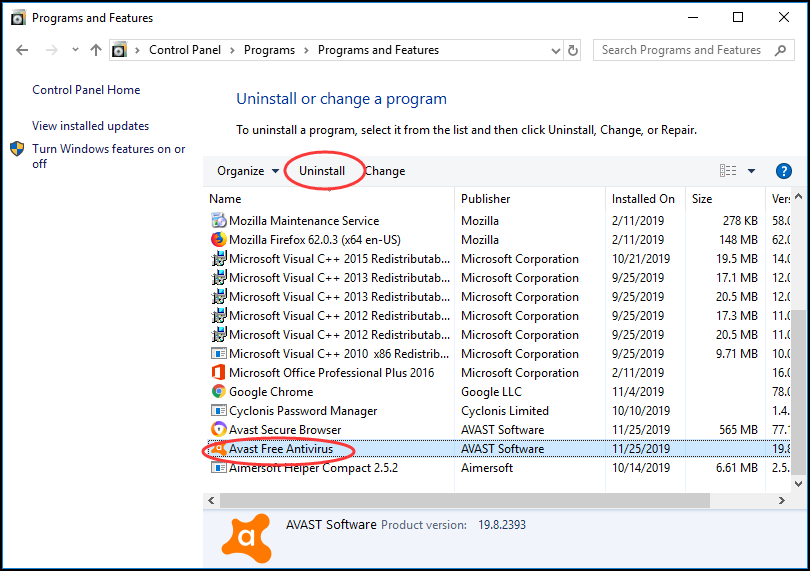Viewport: 810px width, 571px height.
Task: Click the Visual C++ 2015 Redistributable icon
Action: [x=219, y=258]
